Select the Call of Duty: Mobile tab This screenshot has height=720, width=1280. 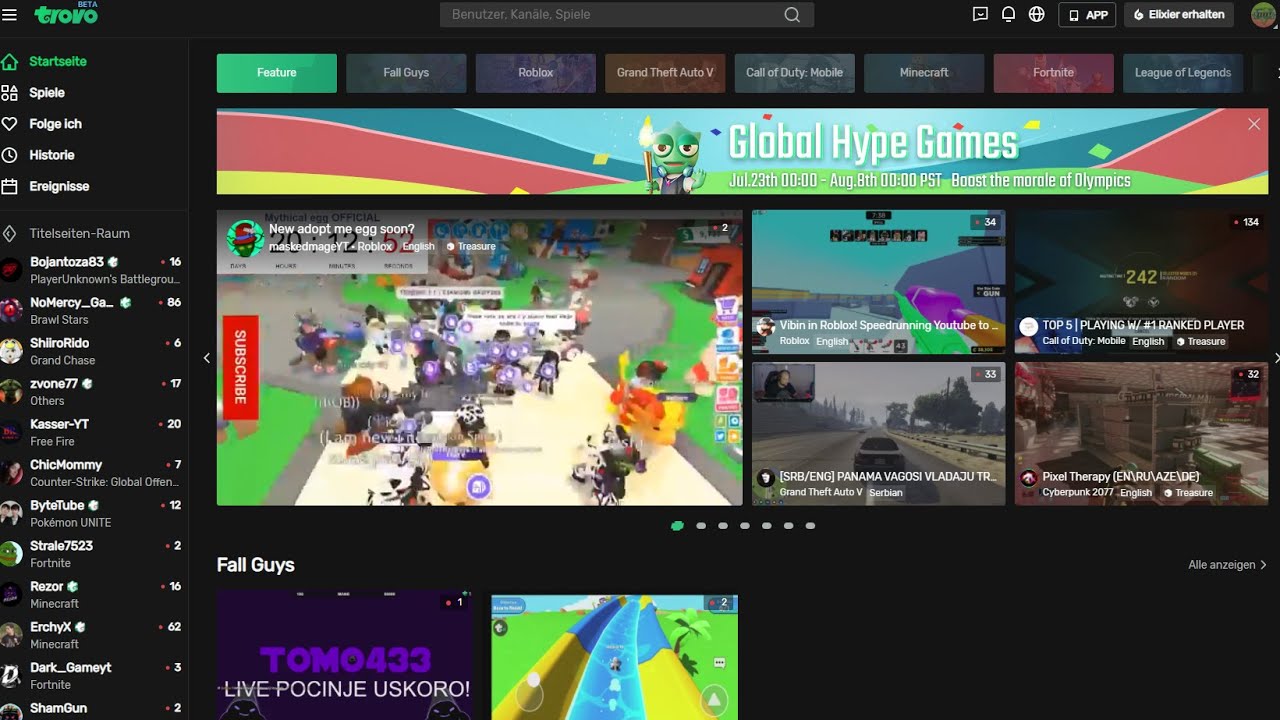tap(795, 73)
